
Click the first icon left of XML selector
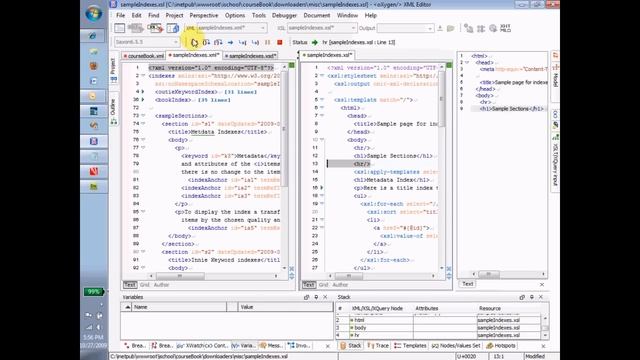[x=120, y=28]
